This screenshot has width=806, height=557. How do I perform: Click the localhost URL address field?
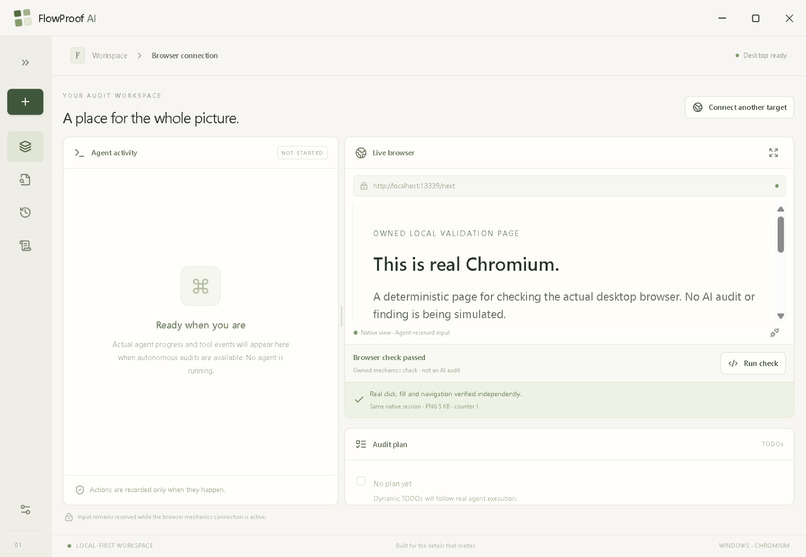[569, 185]
